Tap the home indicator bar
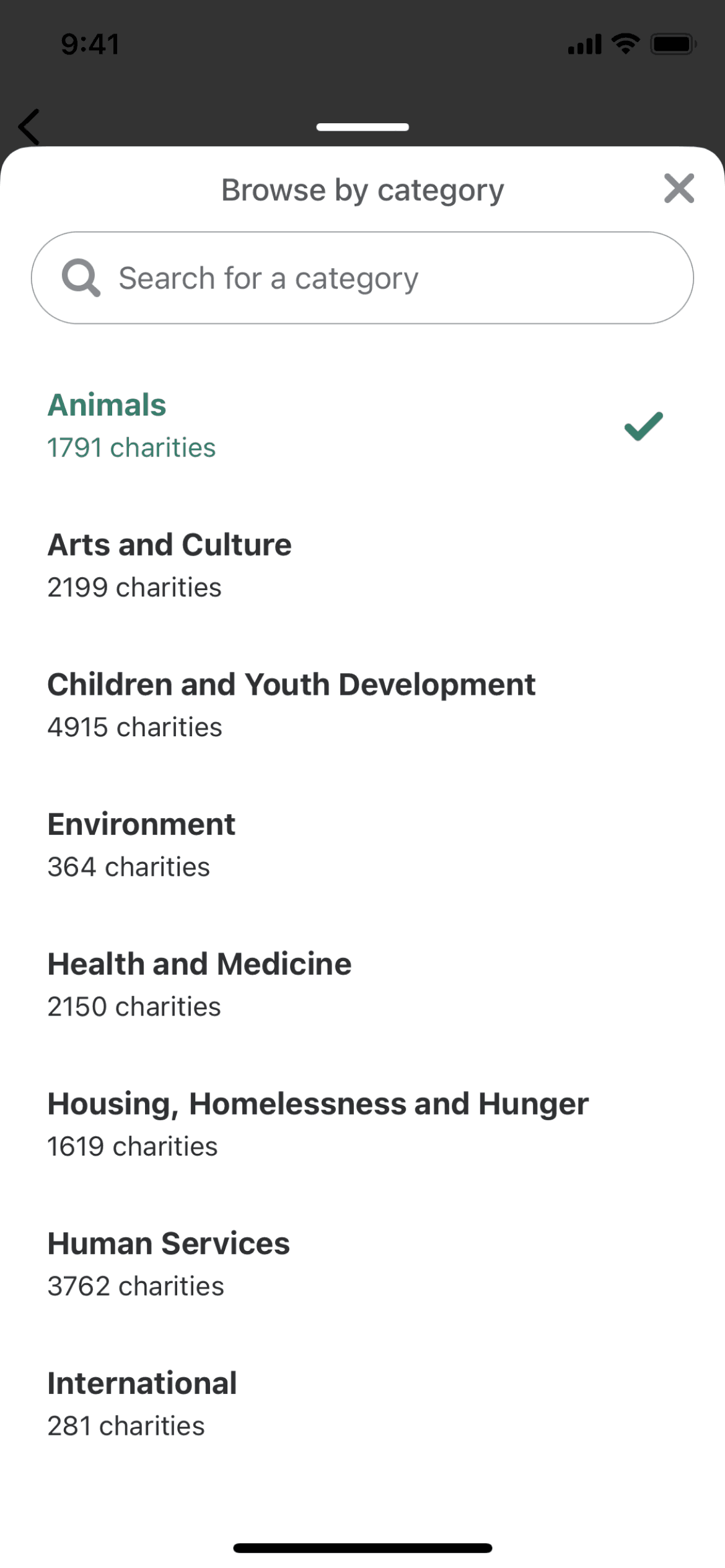 pos(362,1548)
